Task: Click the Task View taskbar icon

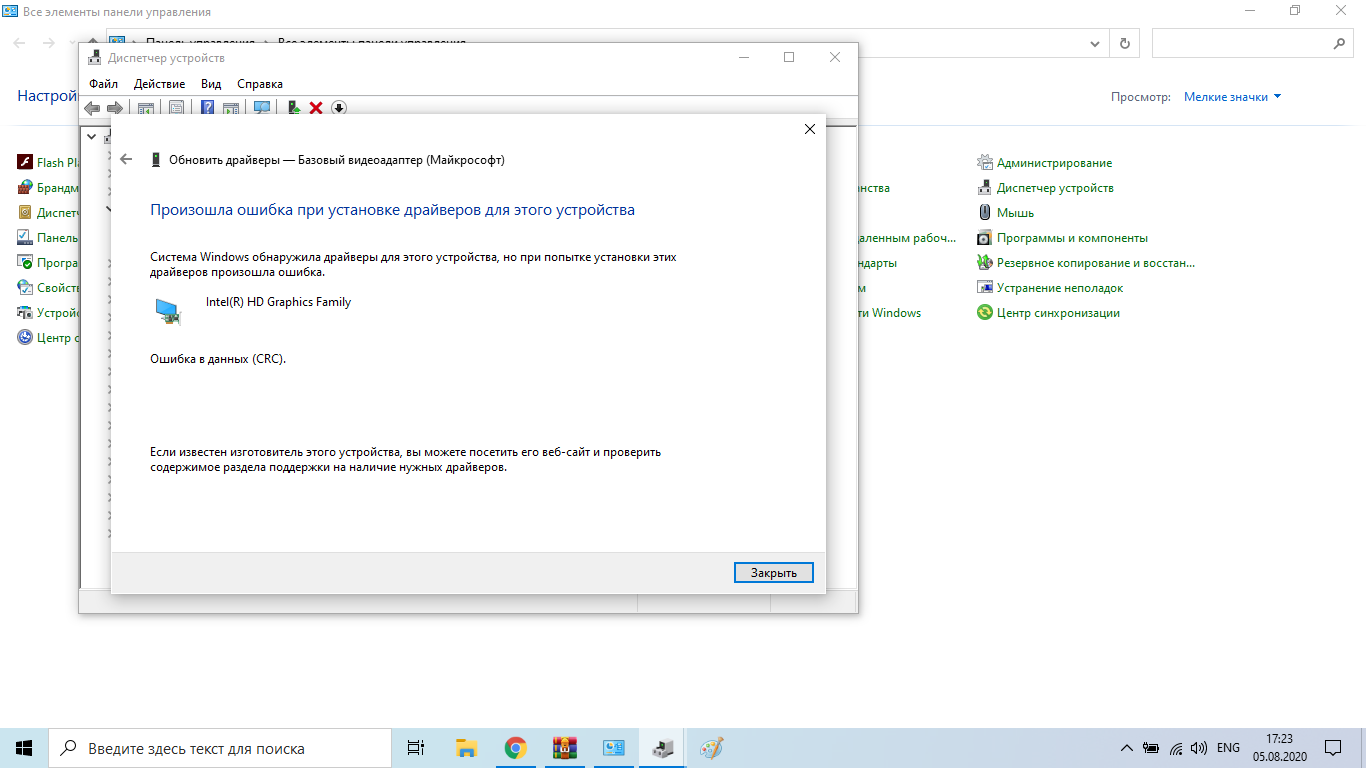Action: tap(416, 747)
